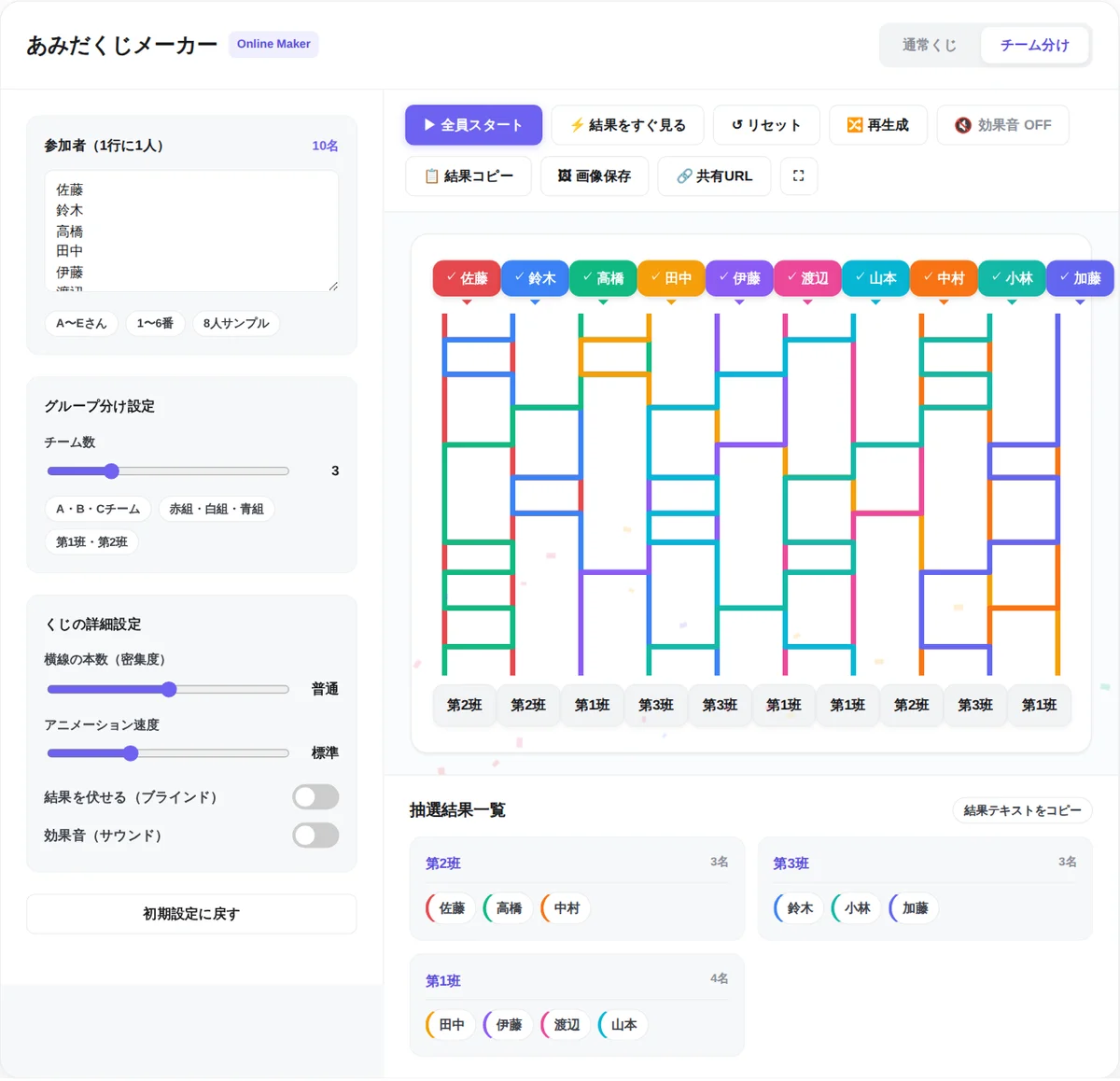Screen dimensions: 1120x1081
Task: Switch to チーム分け mode
Action: click(x=1034, y=45)
